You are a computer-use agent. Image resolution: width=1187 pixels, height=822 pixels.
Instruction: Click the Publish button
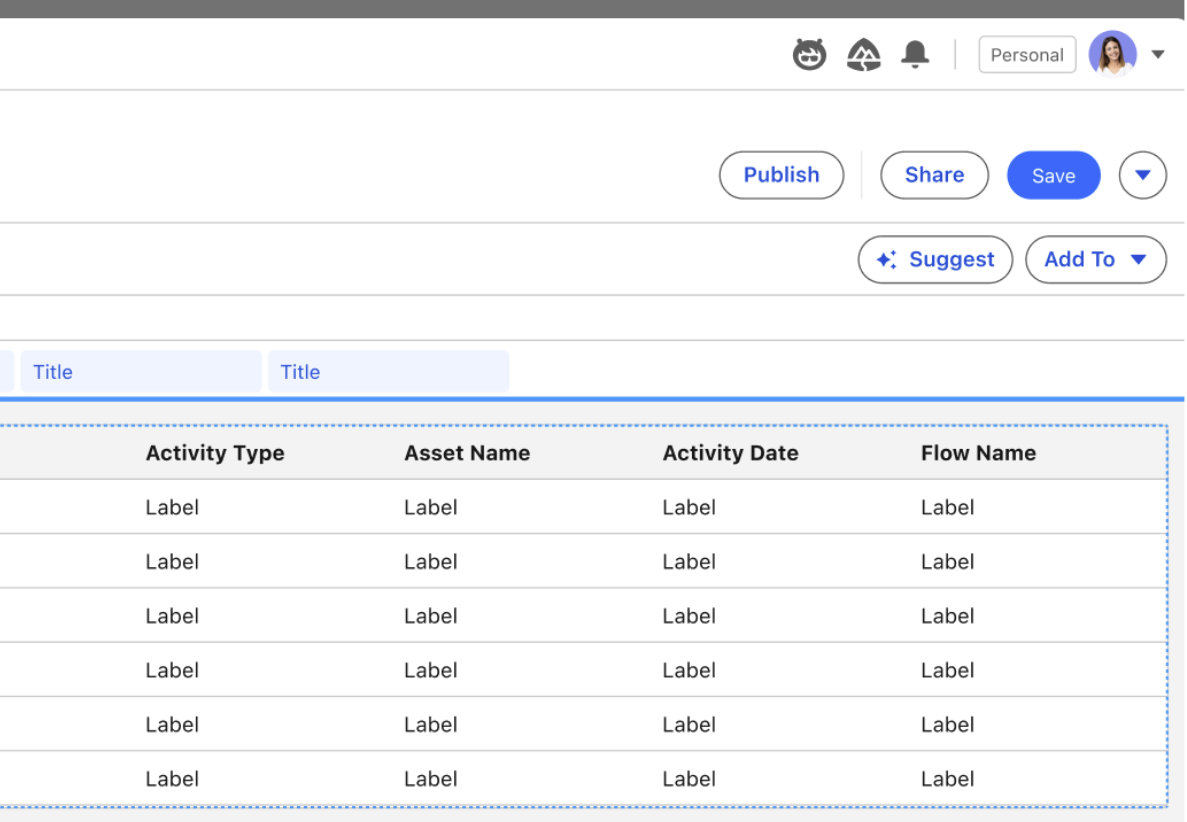[781, 175]
